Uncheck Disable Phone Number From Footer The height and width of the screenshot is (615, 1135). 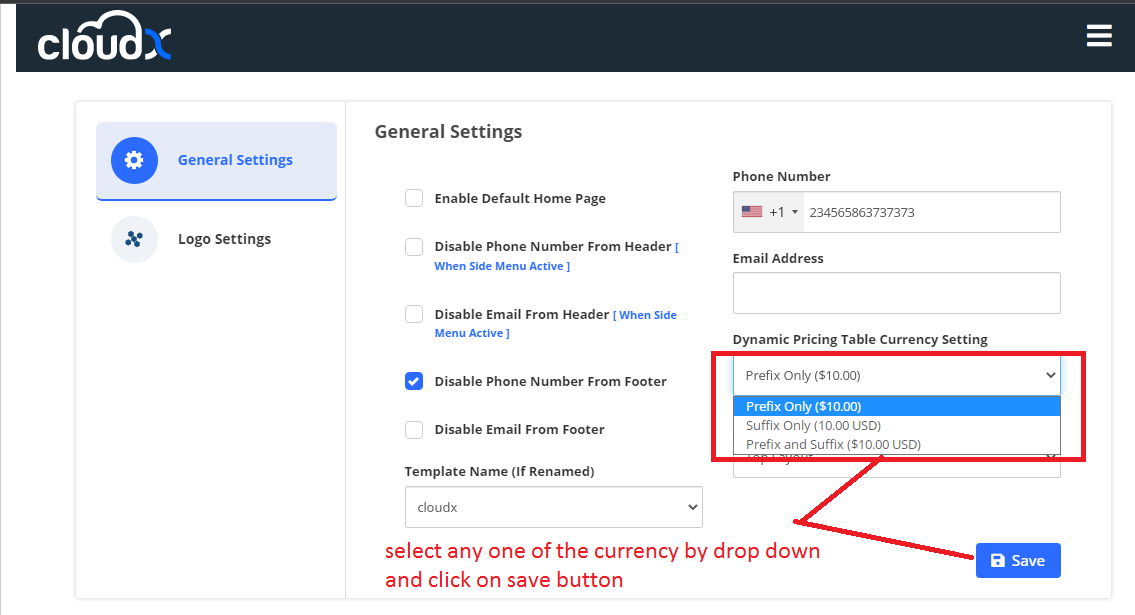tap(414, 381)
